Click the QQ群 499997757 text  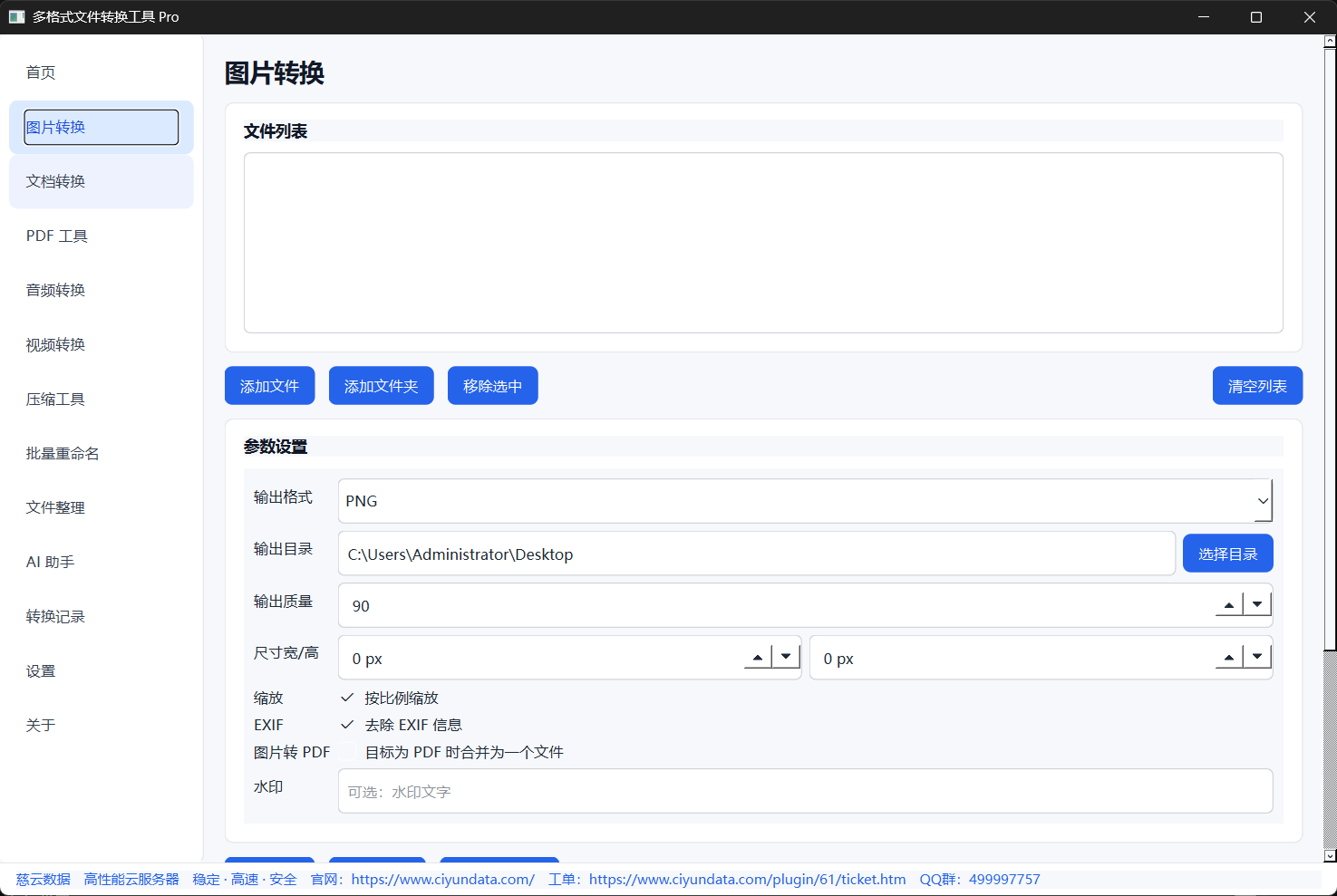tap(980, 880)
